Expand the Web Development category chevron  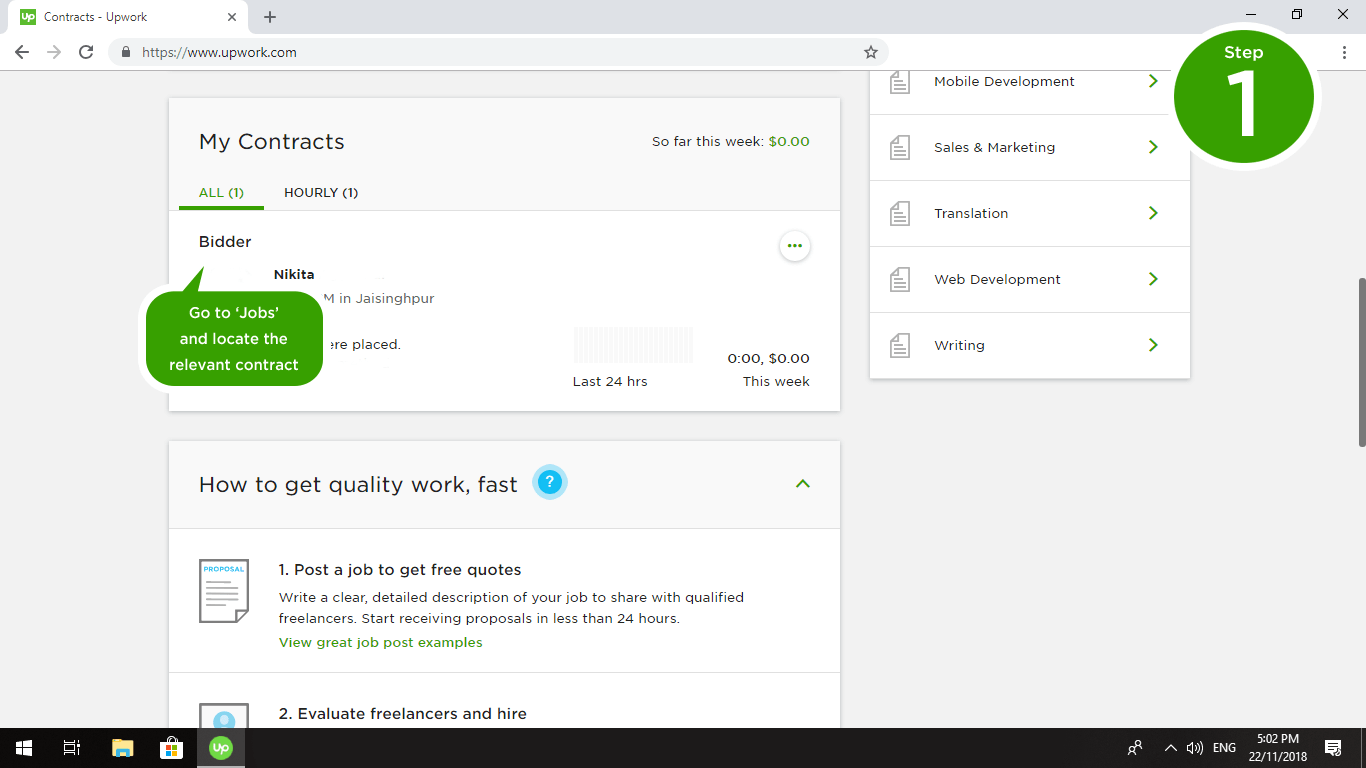click(x=1152, y=279)
